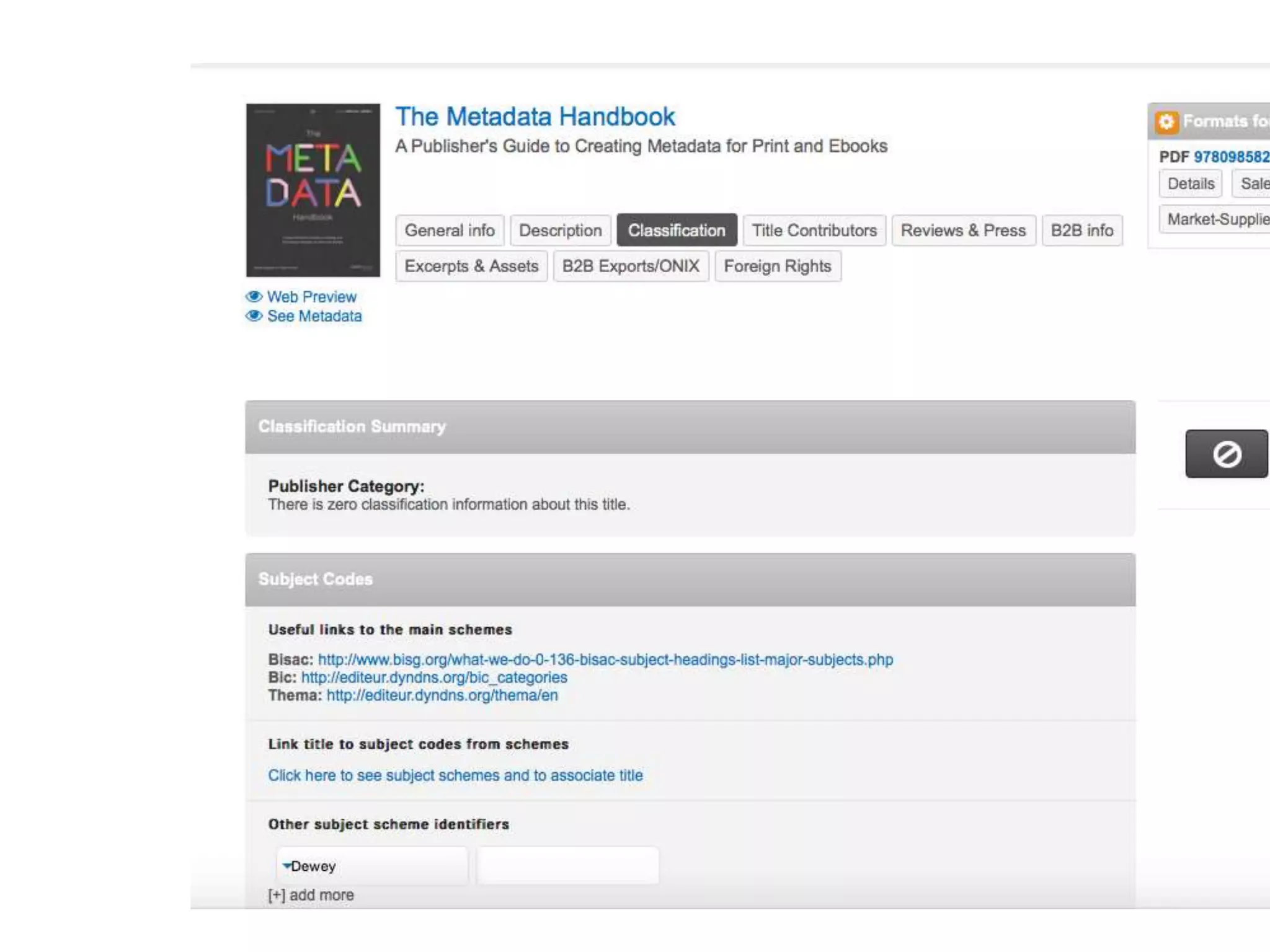Click the [+] add more link
The image size is (1270, 952).
click(311, 895)
